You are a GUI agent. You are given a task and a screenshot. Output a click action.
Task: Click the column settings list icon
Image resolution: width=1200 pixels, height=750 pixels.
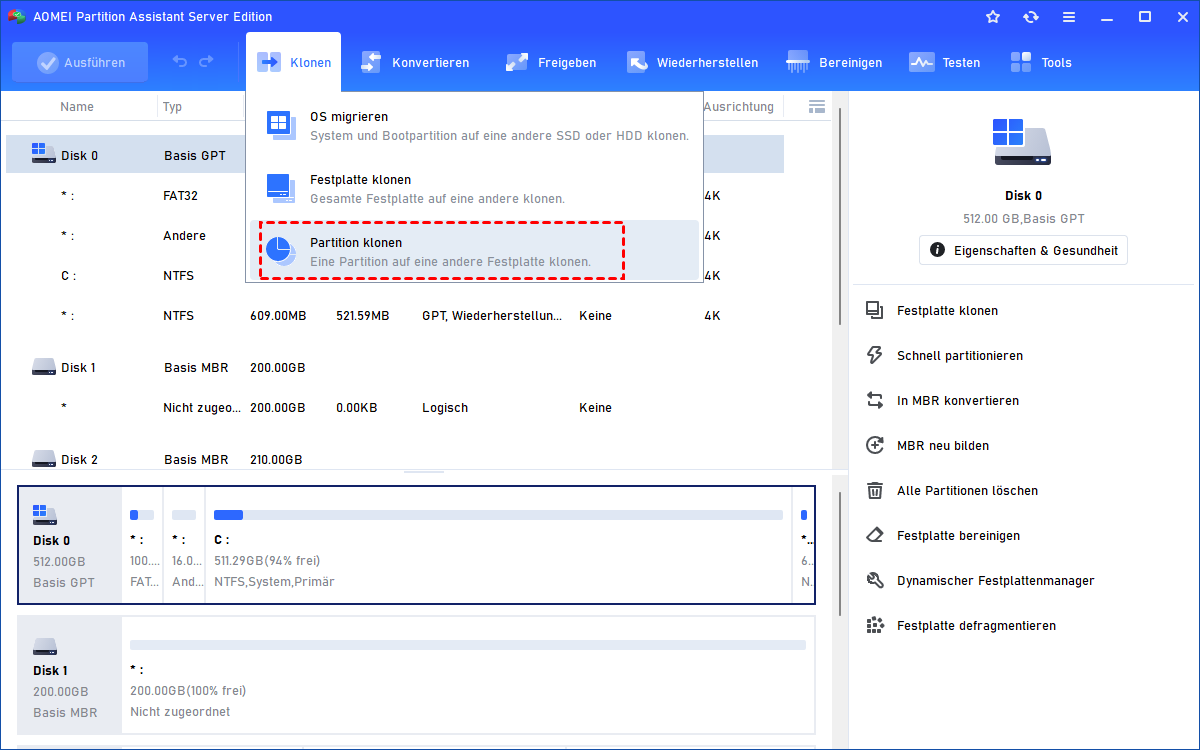pos(817,106)
